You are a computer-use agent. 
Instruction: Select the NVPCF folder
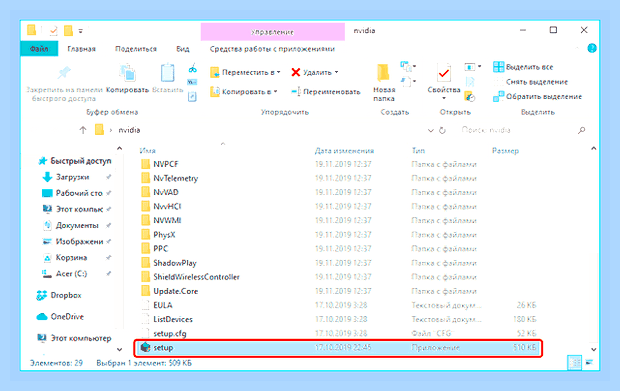[x=159, y=164]
